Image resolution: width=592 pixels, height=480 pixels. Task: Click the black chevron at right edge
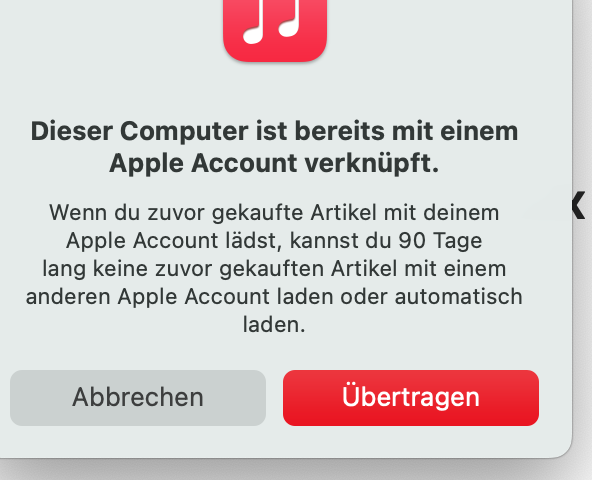point(578,205)
